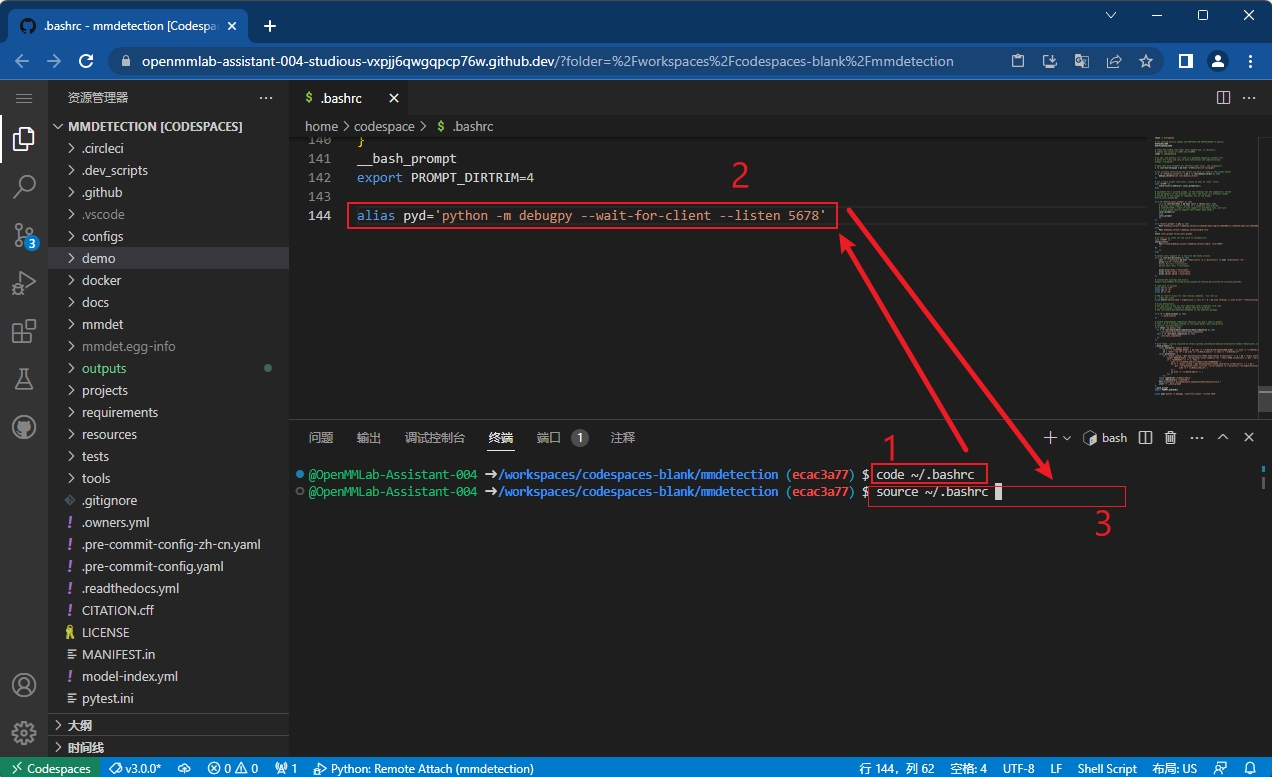Expand the mmdet folder in explorer
The height and width of the screenshot is (777, 1272).
pyautogui.click(x=102, y=324)
